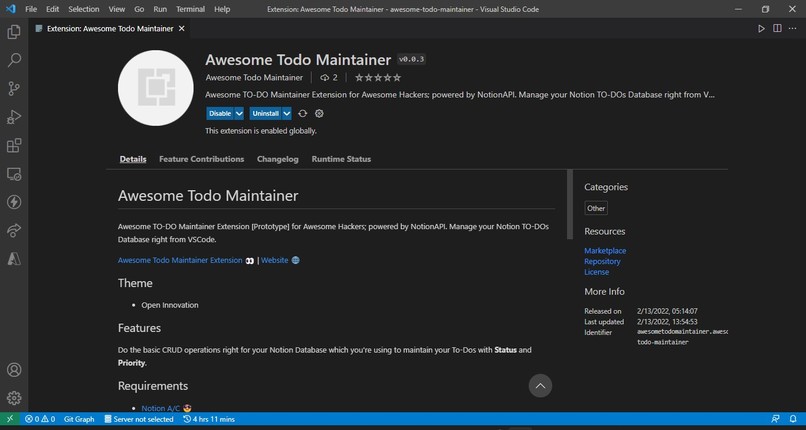Expand the Disable dropdown arrow

(x=239, y=114)
